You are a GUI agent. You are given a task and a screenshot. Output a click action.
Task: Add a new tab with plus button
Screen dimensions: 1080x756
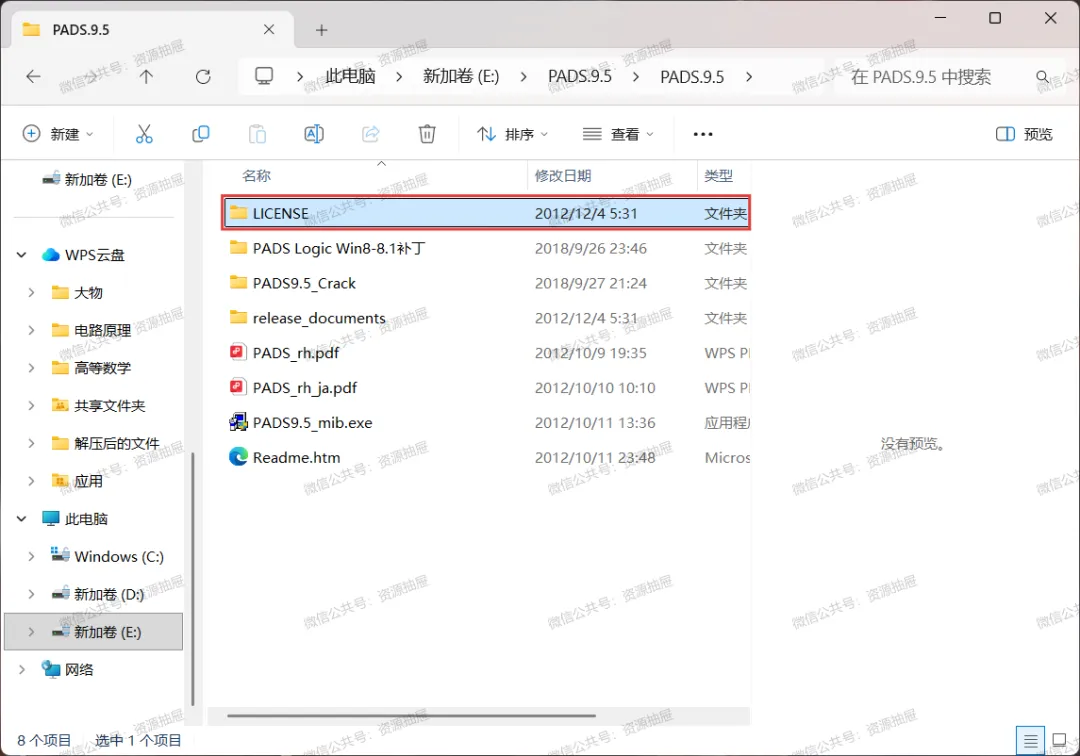[x=322, y=30]
